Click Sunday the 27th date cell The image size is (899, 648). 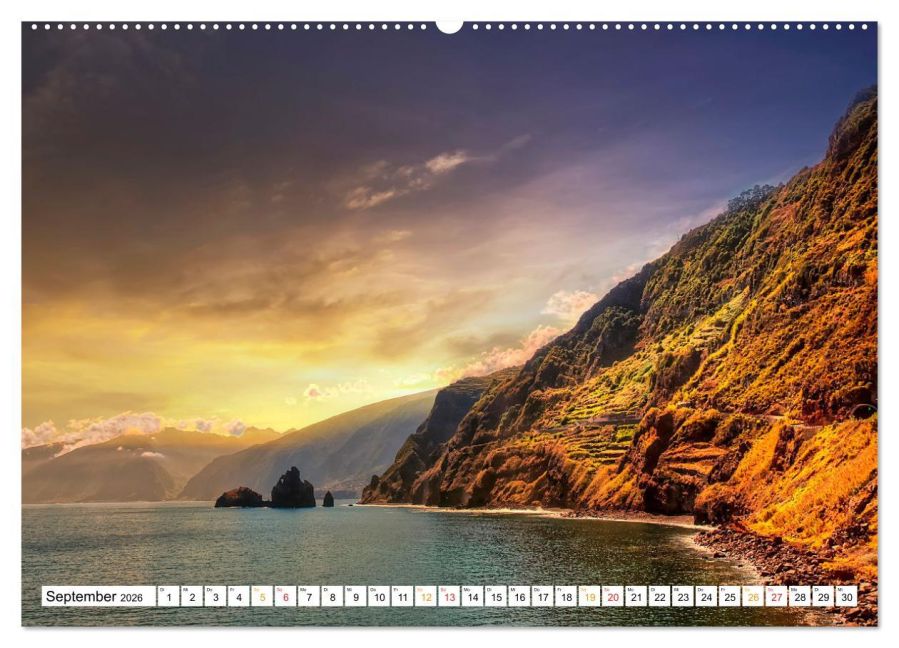point(777,596)
